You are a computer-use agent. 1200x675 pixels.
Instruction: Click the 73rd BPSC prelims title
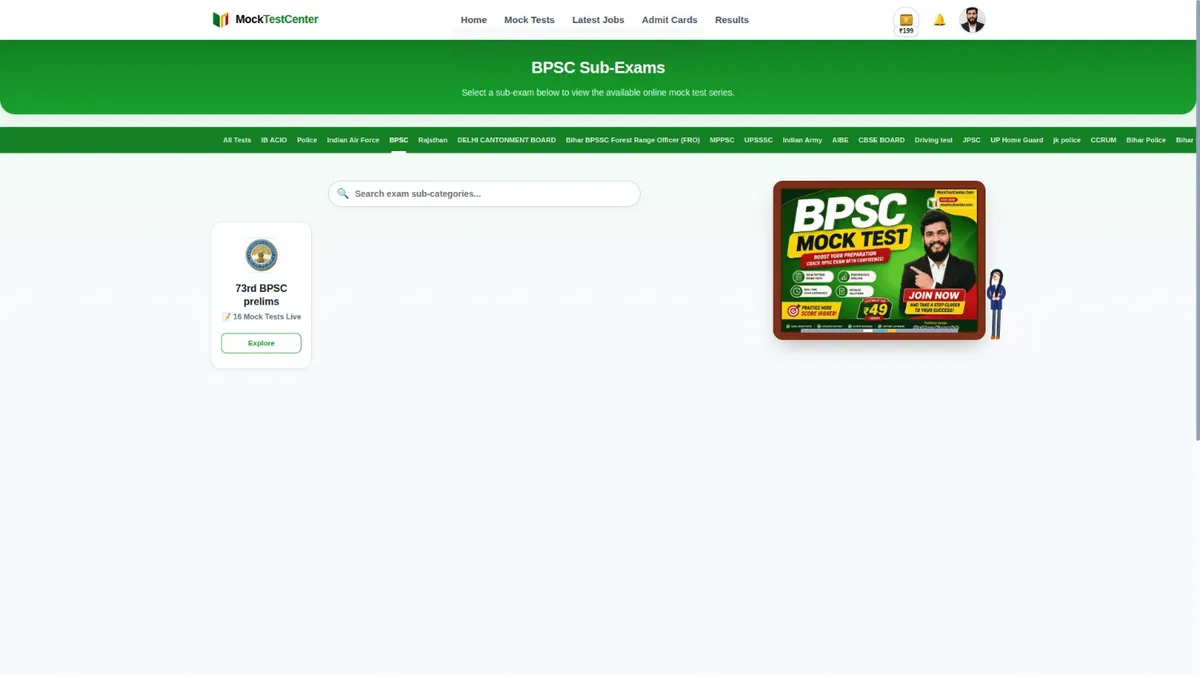pos(261,295)
